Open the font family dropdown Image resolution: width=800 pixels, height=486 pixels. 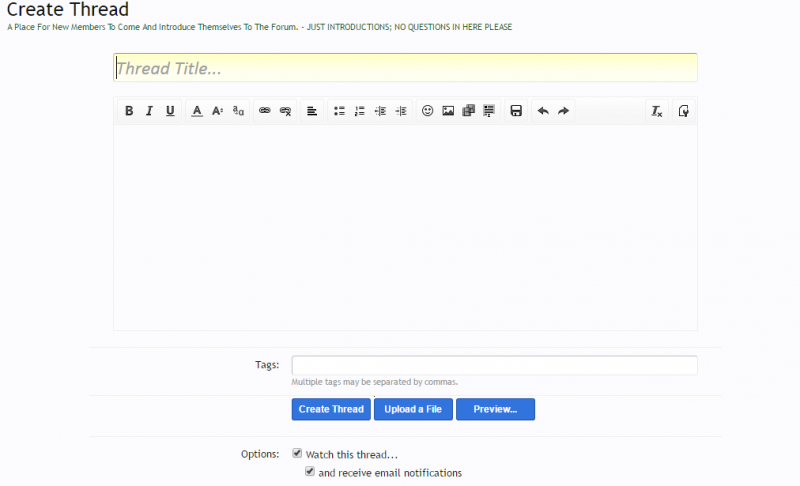pyautogui.click(x=238, y=111)
